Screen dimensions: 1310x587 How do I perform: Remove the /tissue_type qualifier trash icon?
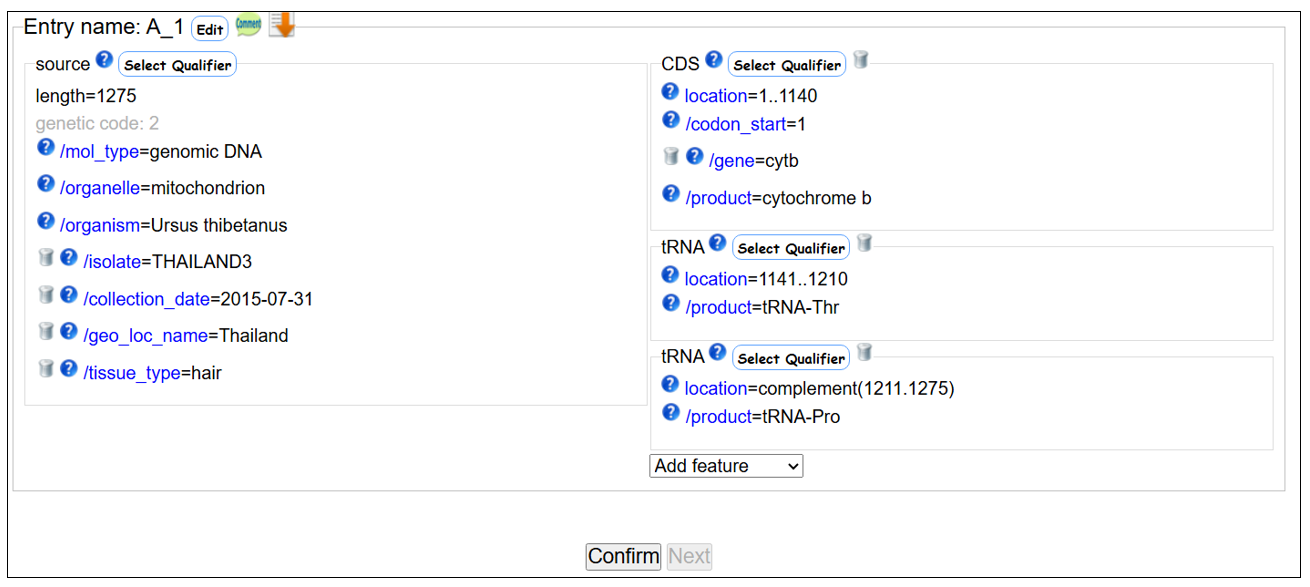(x=45, y=369)
